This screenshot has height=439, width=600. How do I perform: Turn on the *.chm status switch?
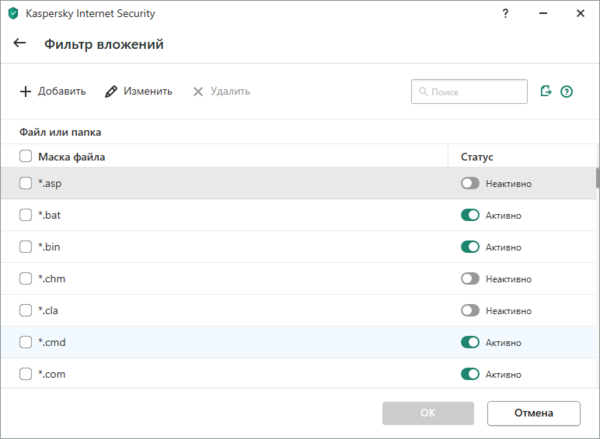click(470, 278)
